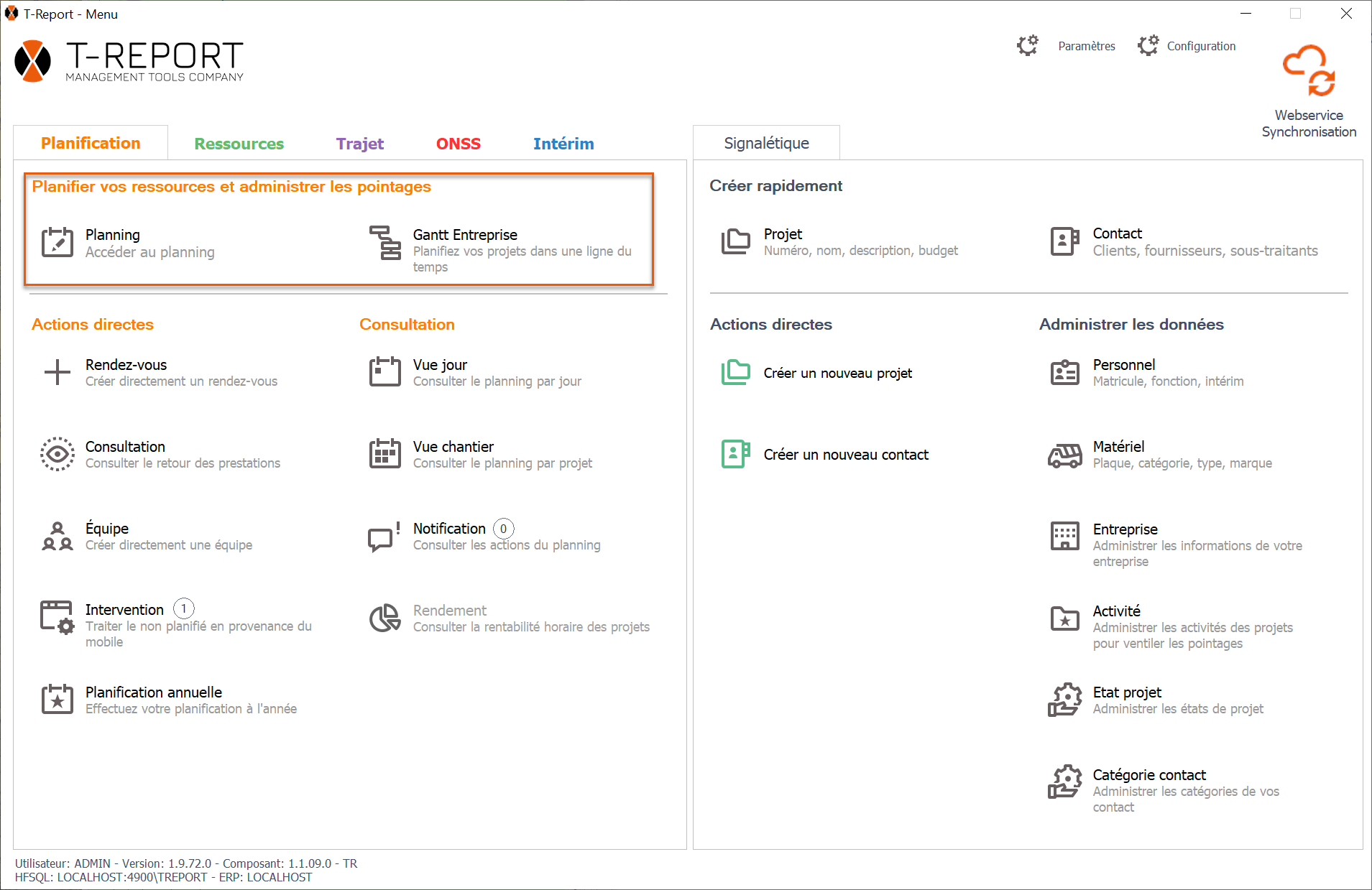This screenshot has height=890, width=1372.
Task: Switch to the Trajet tab
Action: [359, 144]
